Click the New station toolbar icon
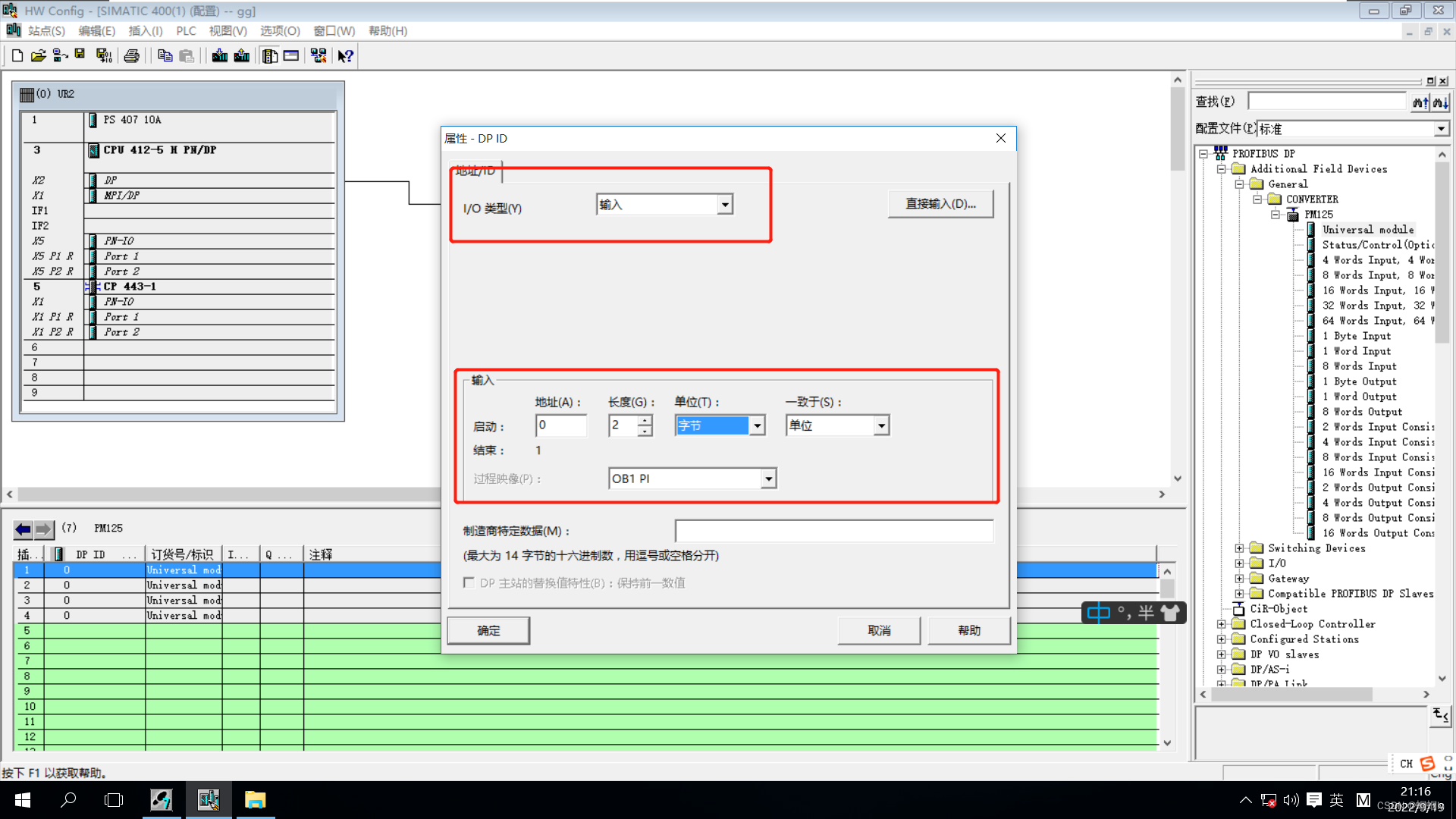The image size is (1456, 819). (x=17, y=55)
